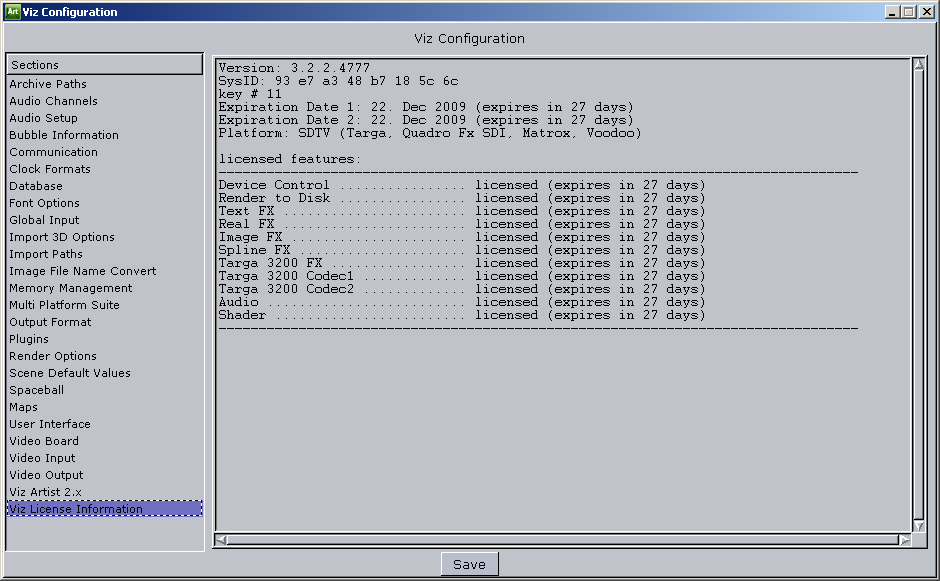Select the Audio Setup section
Screen dimensions: 940x581
[44, 118]
